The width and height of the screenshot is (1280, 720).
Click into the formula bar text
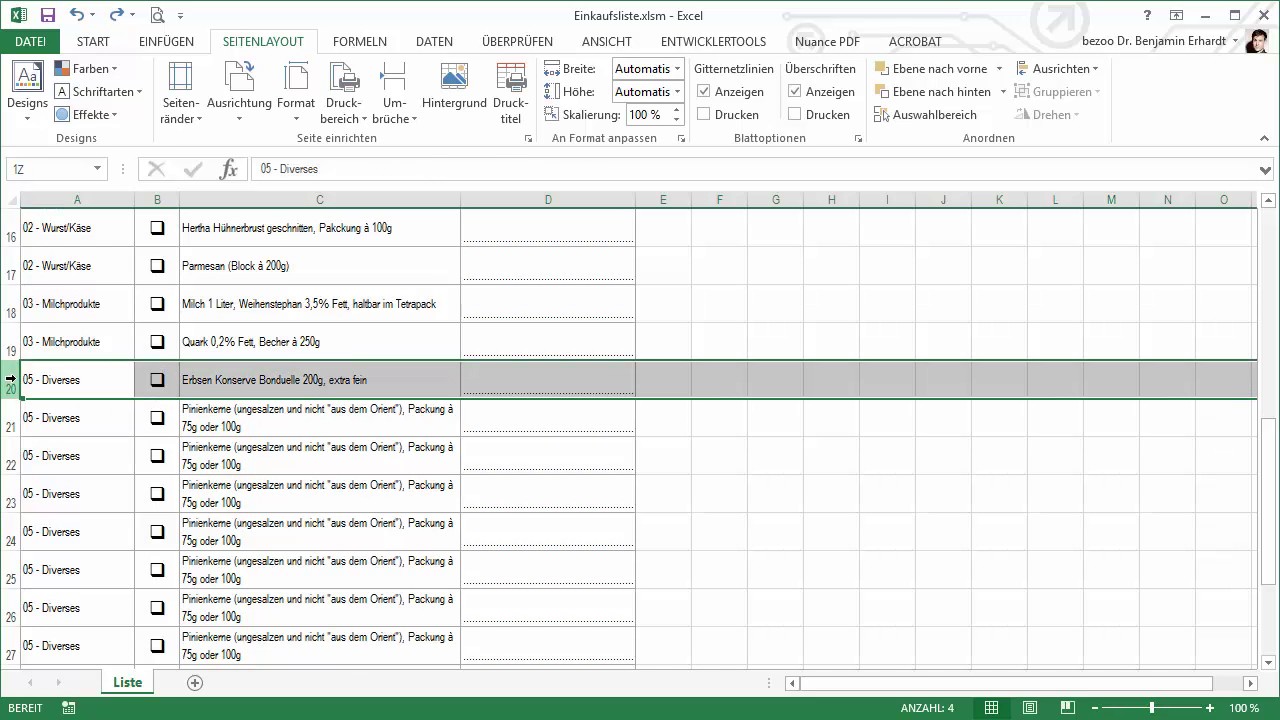[750, 170]
